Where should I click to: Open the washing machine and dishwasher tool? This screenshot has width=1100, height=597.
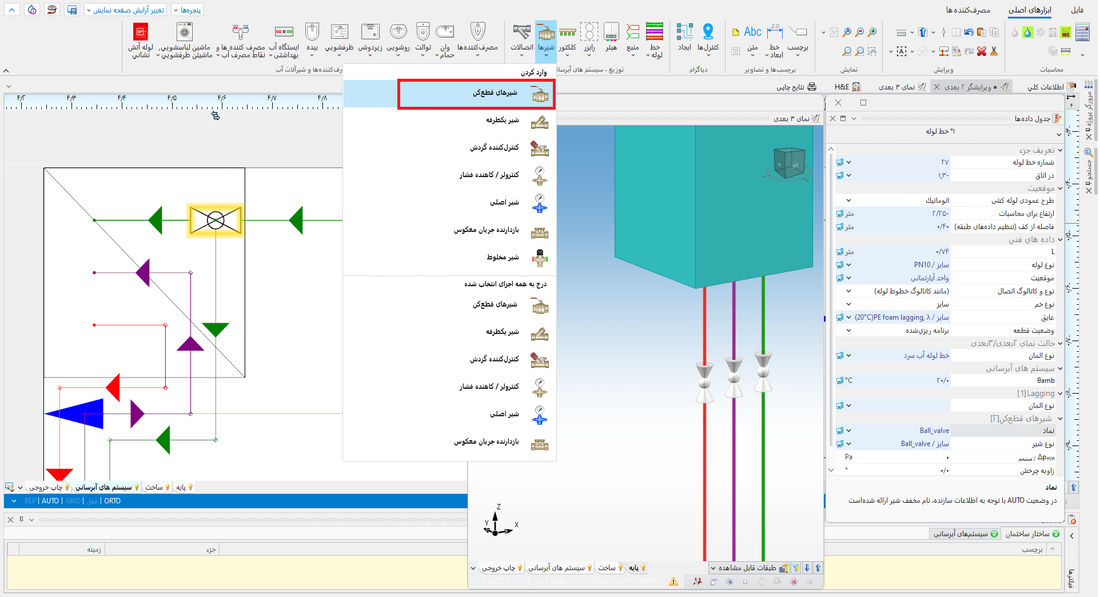point(185,39)
